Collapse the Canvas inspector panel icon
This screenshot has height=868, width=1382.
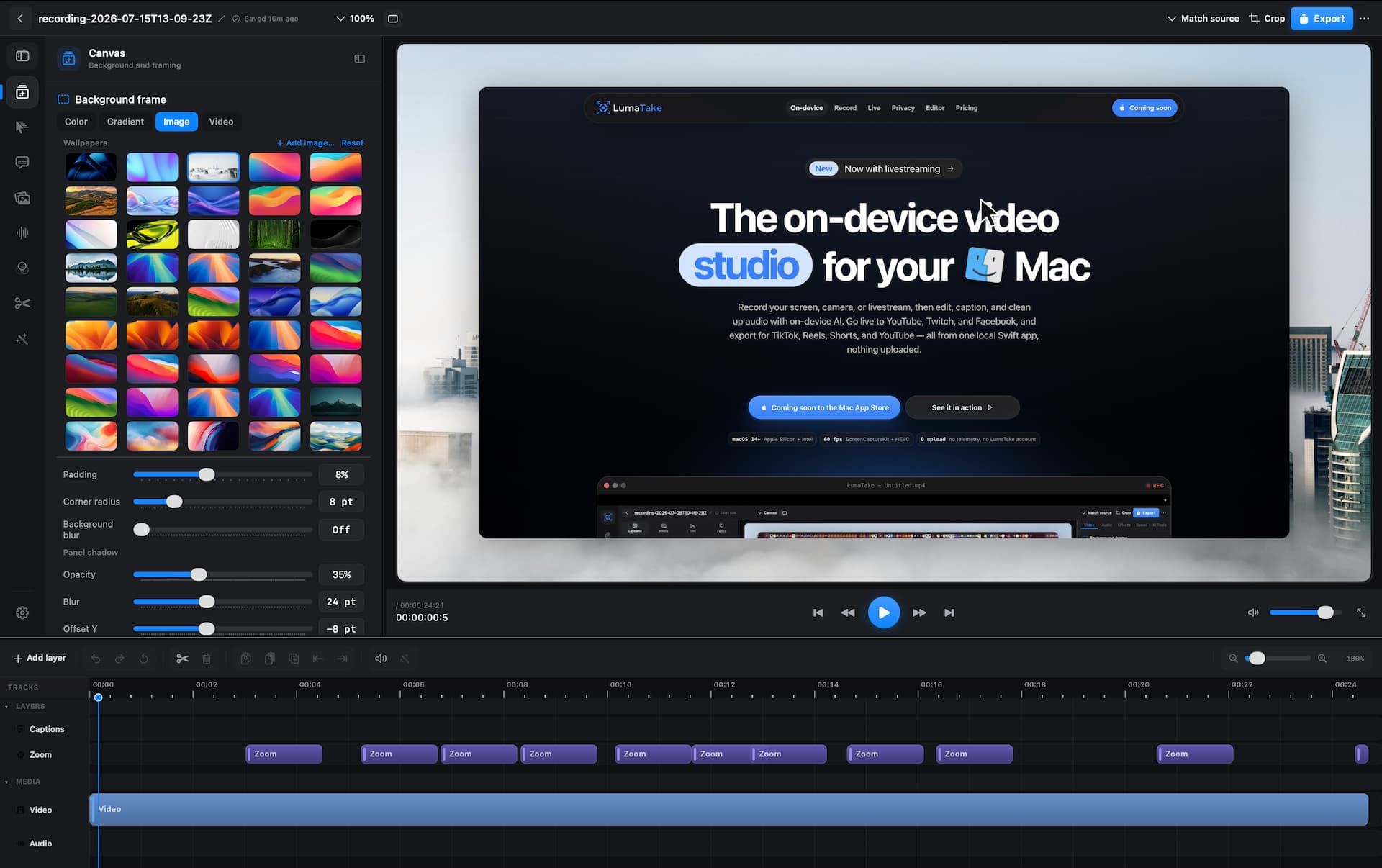click(360, 59)
